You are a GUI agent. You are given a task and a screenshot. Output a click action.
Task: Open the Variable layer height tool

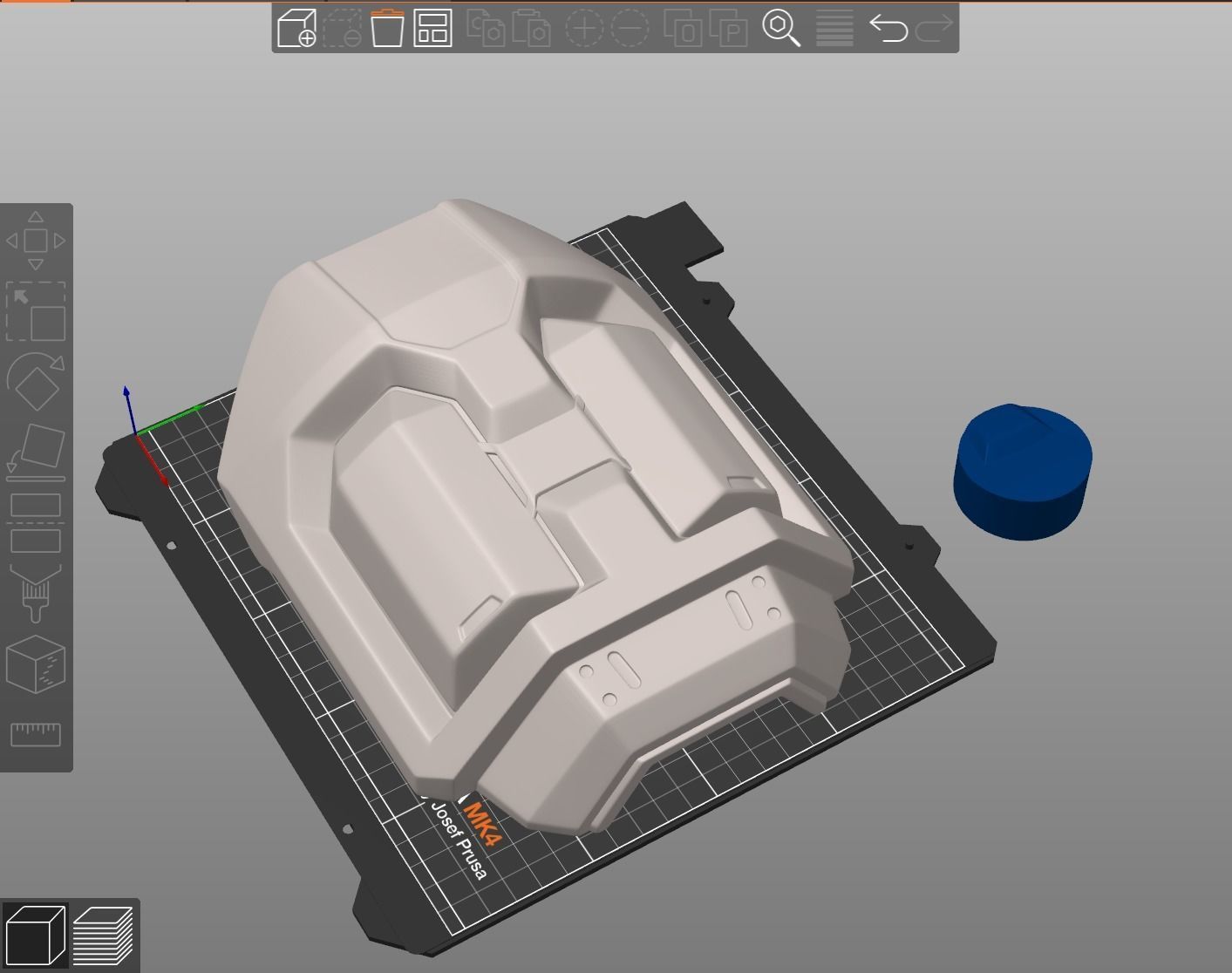click(x=834, y=28)
